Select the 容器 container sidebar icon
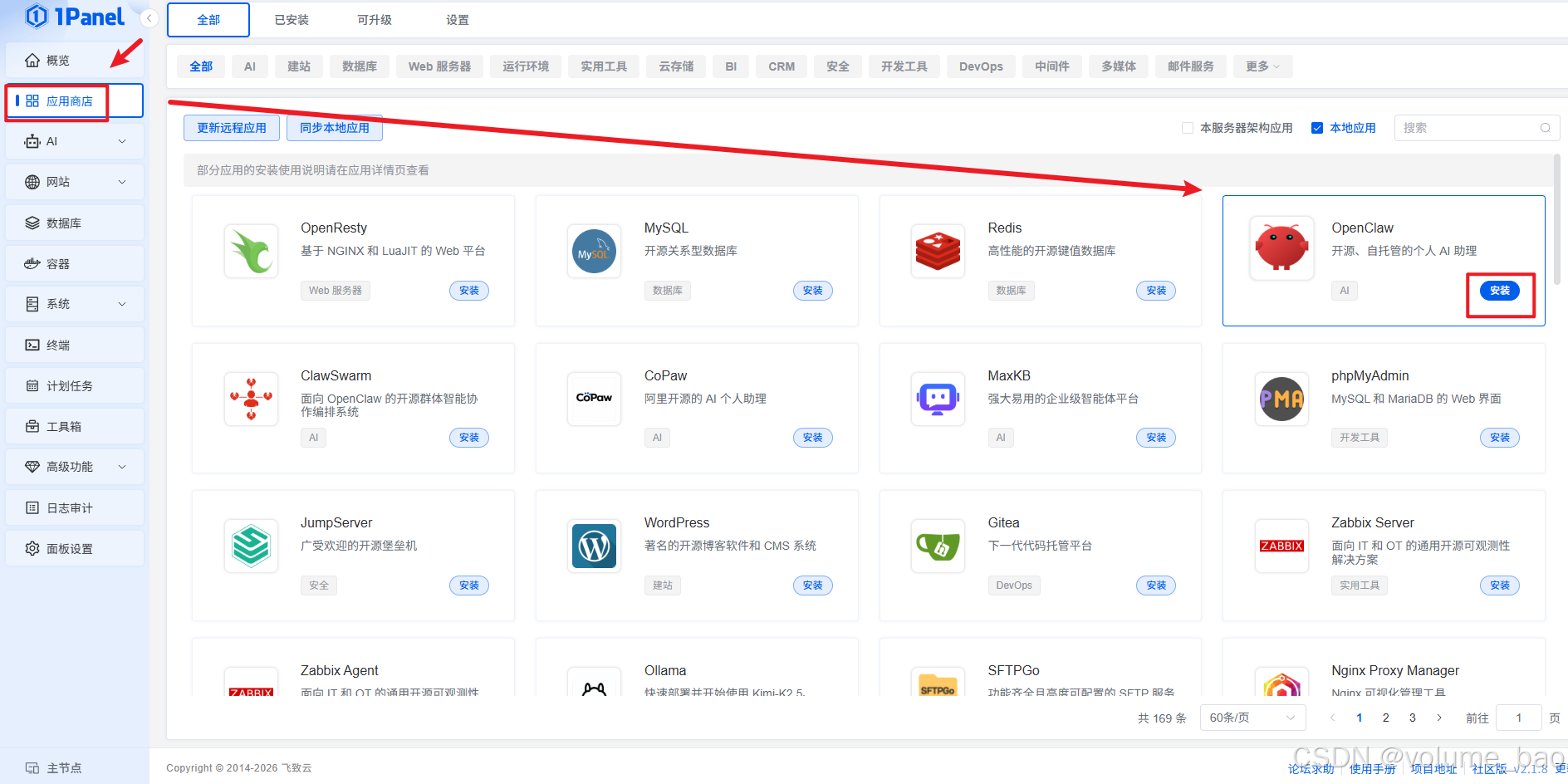1568x784 pixels. pos(32,262)
